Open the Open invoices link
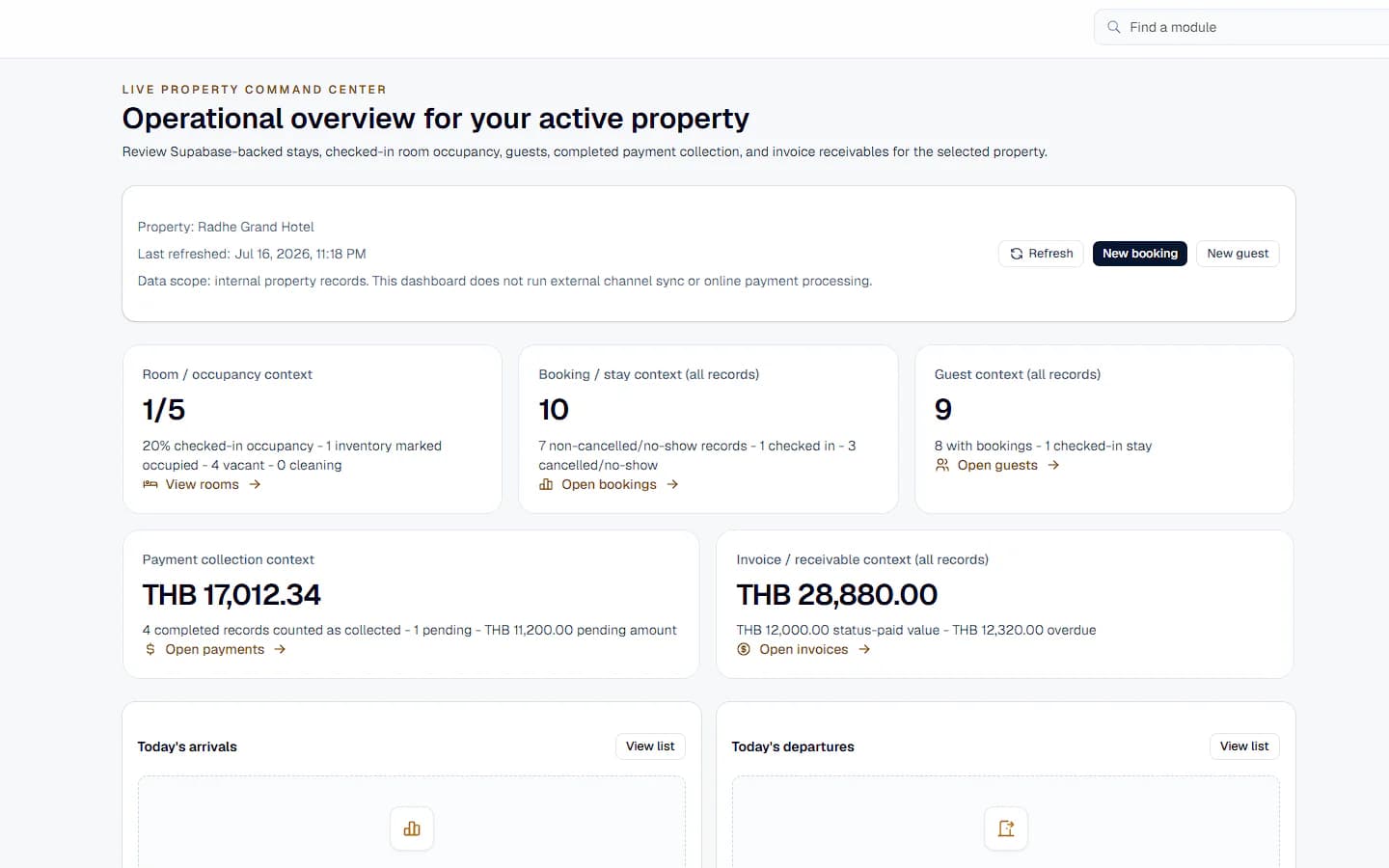The height and width of the screenshot is (868, 1389). tap(803, 649)
